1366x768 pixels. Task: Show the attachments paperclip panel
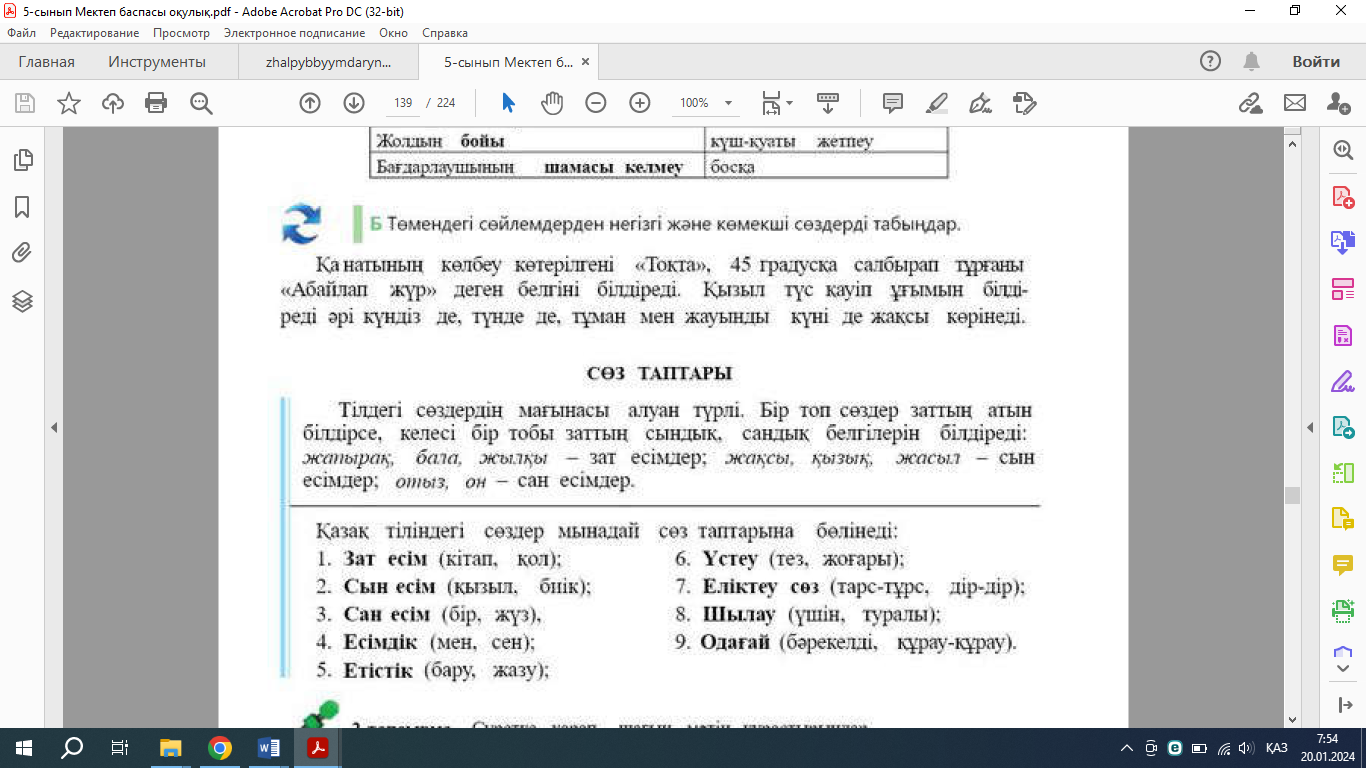click(x=22, y=253)
